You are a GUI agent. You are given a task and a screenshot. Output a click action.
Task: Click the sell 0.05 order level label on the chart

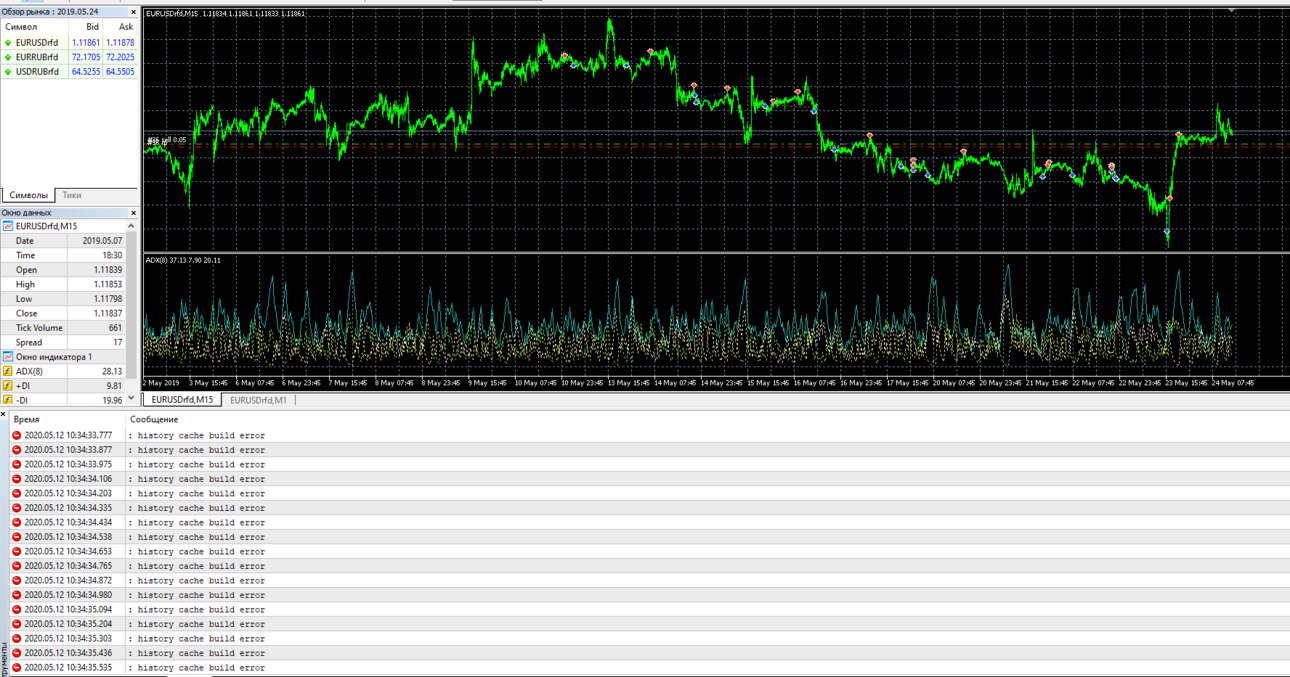pyautogui.click(x=168, y=140)
